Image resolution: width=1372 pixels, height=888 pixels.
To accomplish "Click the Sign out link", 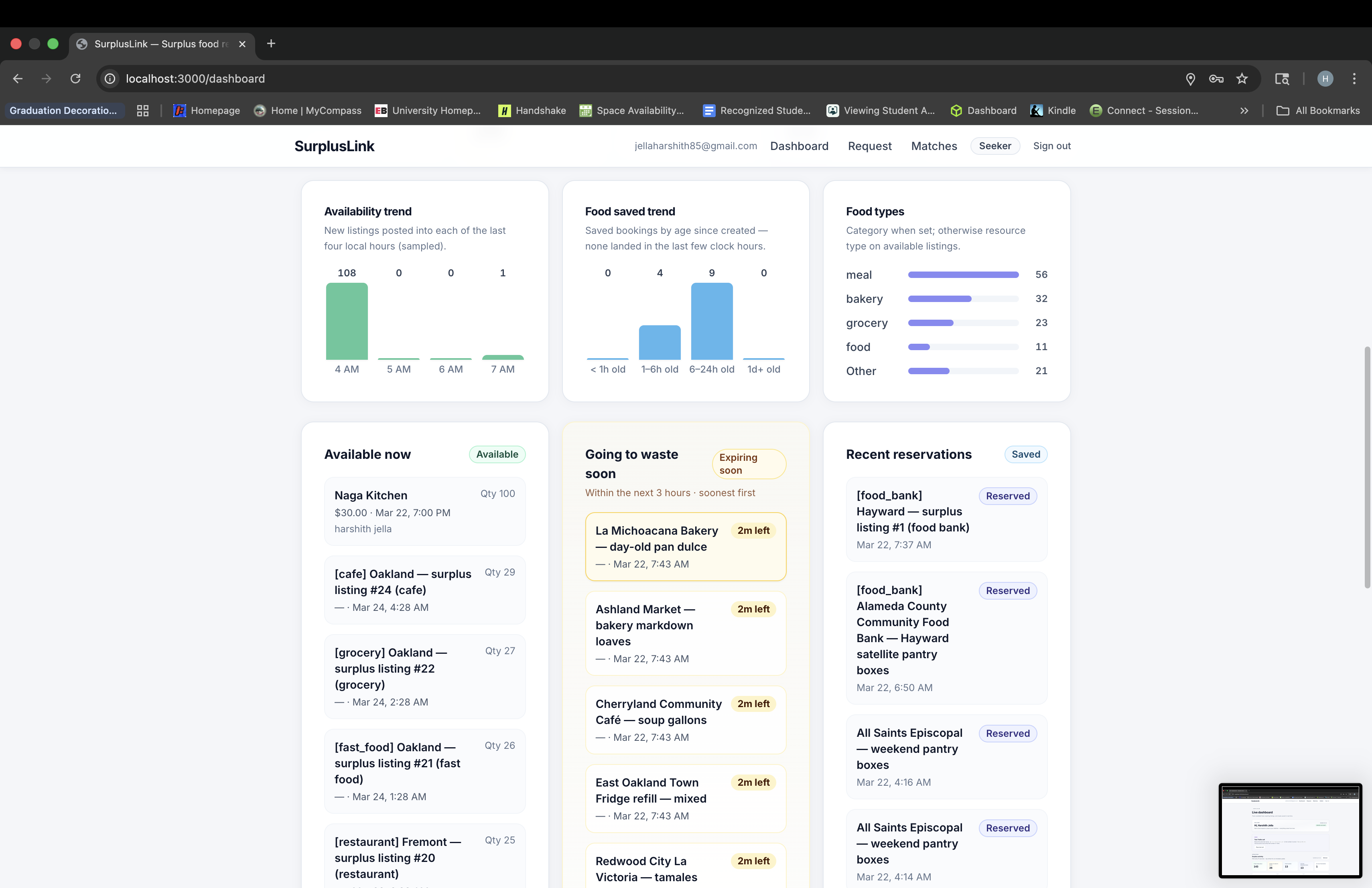I will tap(1051, 146).
